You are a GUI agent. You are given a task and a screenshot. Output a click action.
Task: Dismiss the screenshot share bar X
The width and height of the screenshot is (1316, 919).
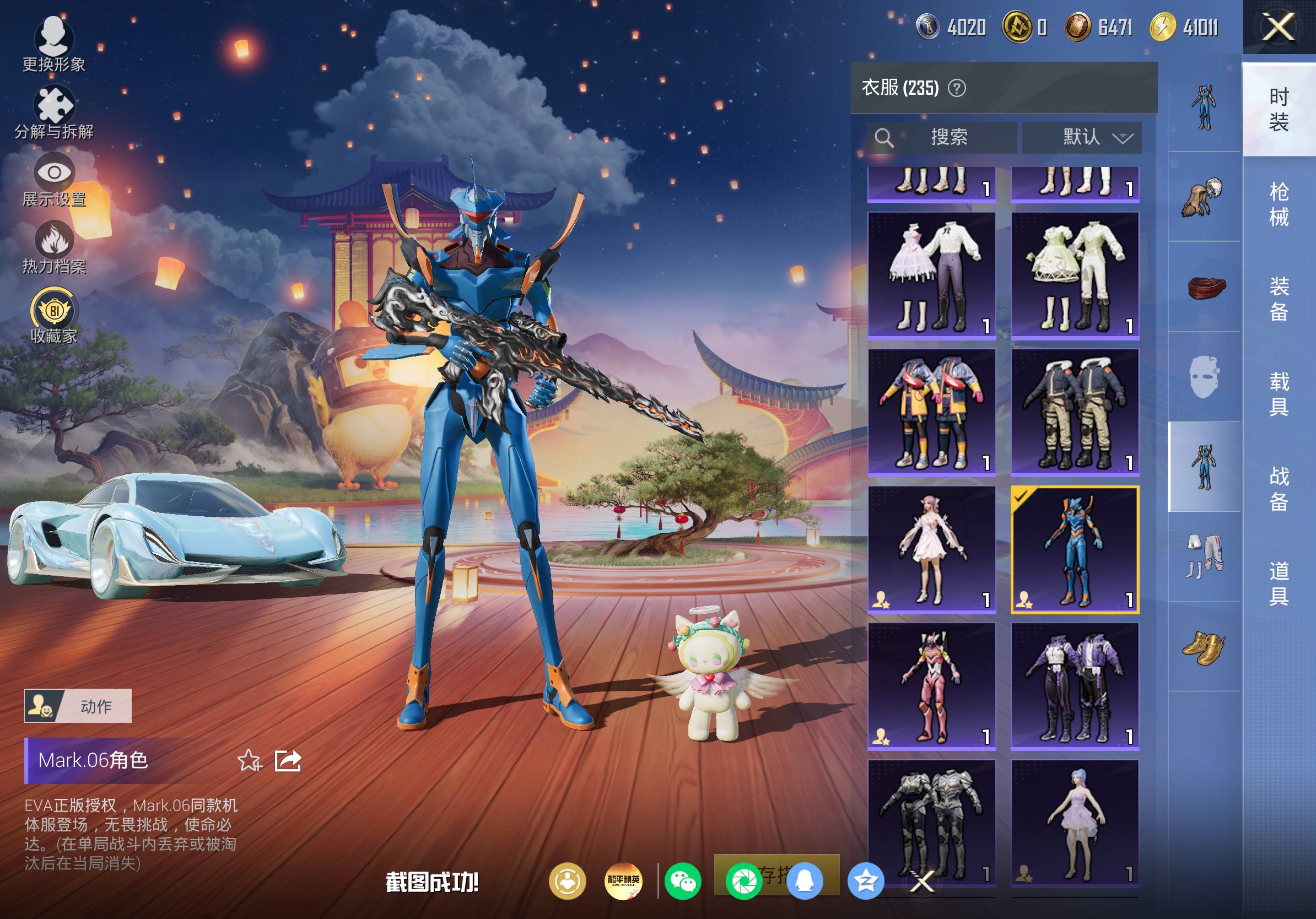click(922, 881)
